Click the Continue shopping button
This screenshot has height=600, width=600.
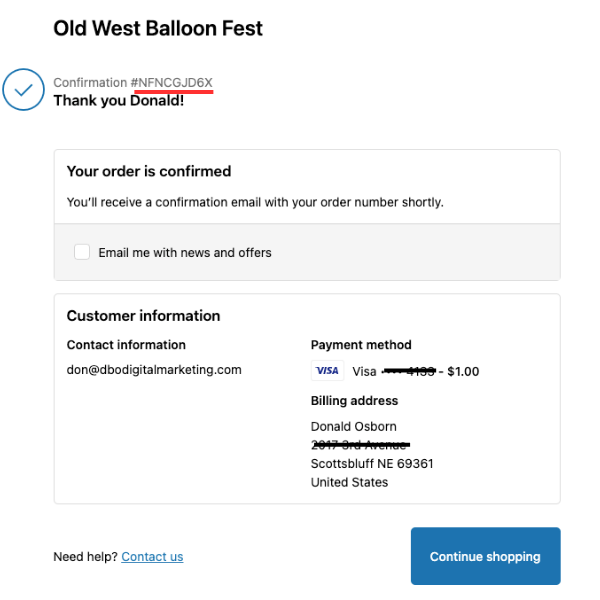tap(486, 556)
